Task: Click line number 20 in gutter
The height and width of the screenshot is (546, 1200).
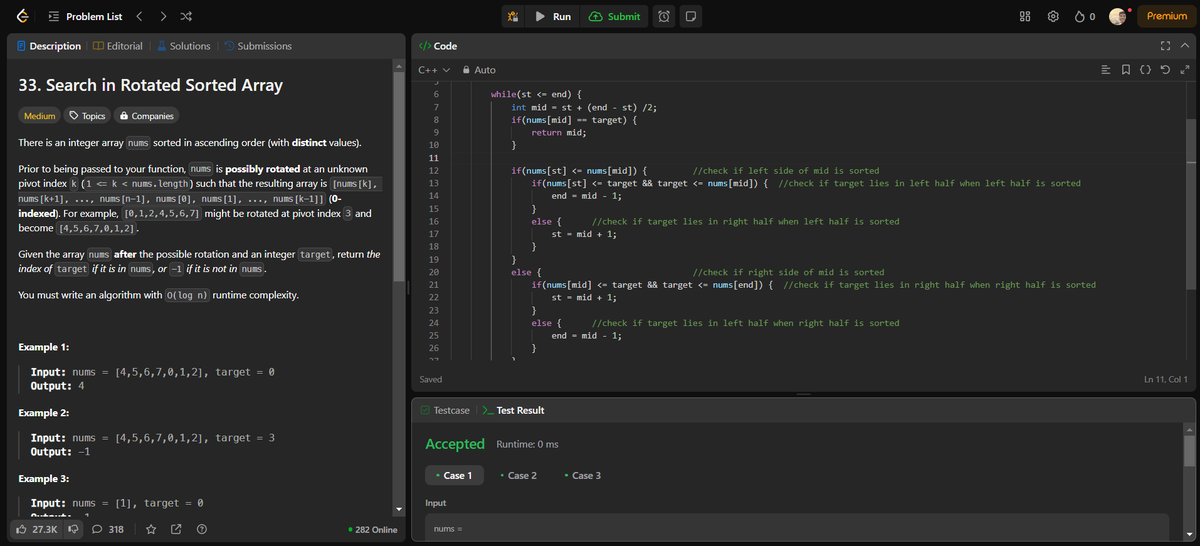Action: (x=433, y=272)
